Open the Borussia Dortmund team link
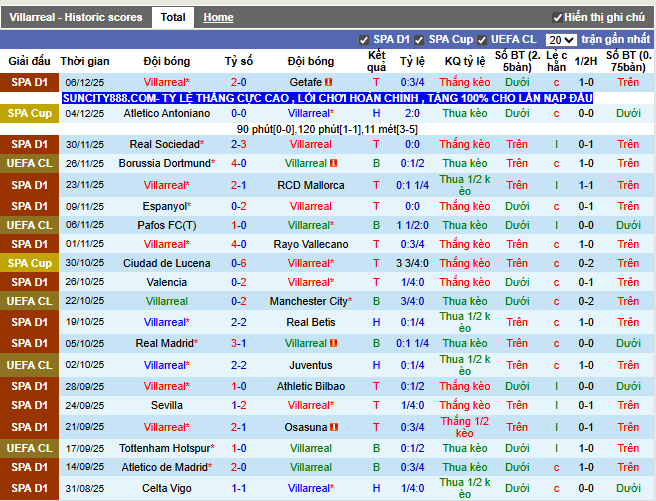The image size is (656, 501). click(x=164, y=164)
